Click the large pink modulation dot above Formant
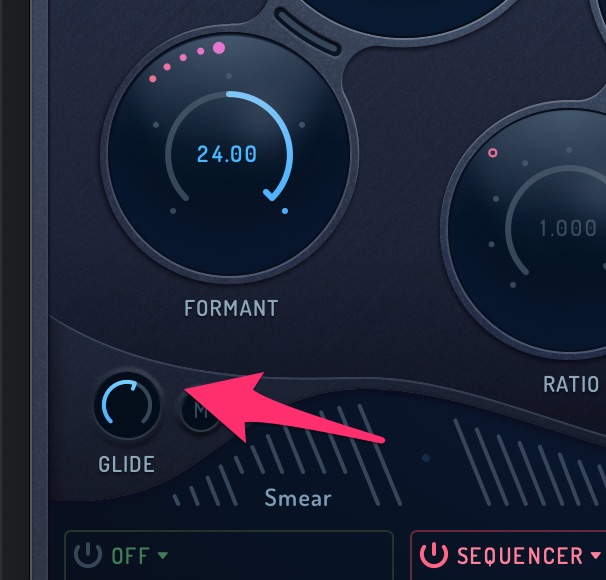This screenshot has height=580, width=606. click(x=219, y=48)
